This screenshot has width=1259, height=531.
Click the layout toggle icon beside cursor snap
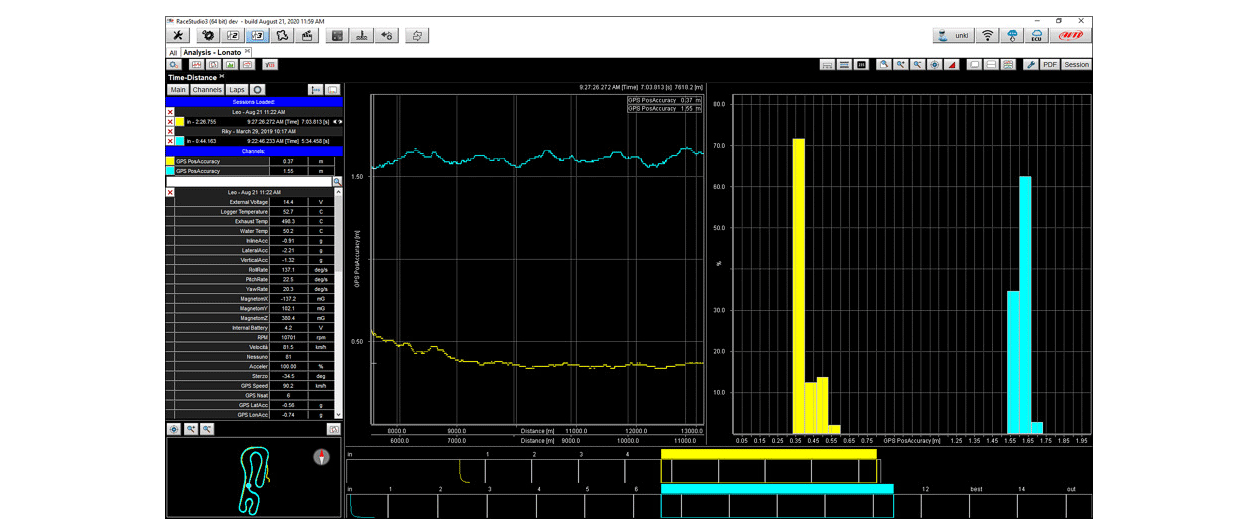click(x=333, y=90)
